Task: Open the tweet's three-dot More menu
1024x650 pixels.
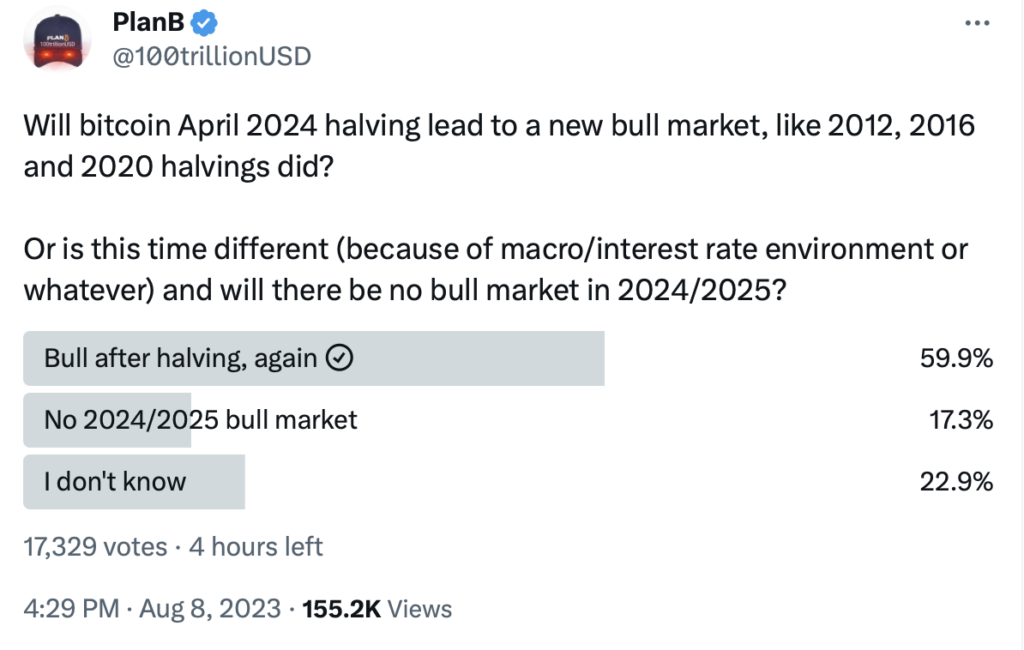Action: click(975, 23)
